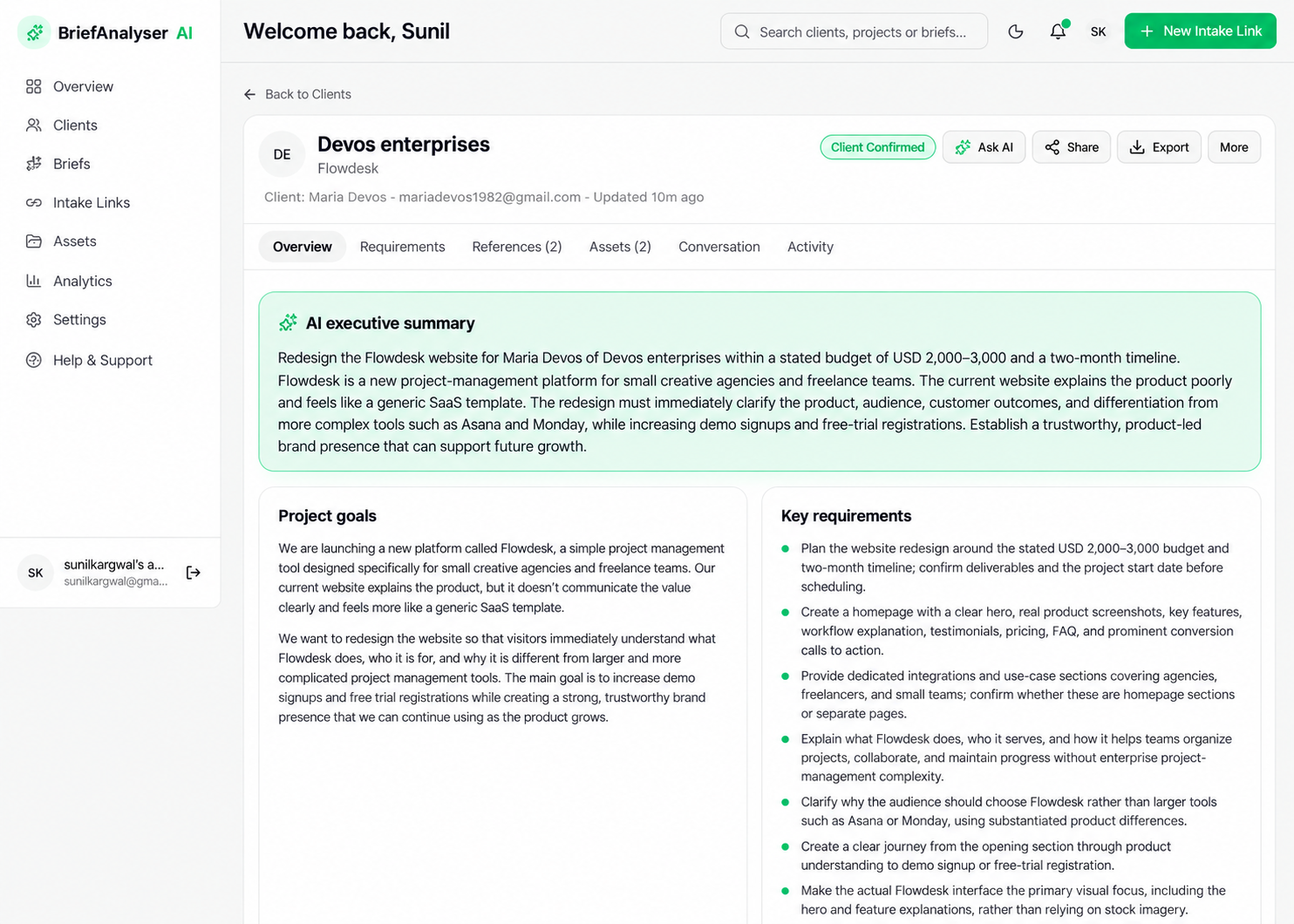
Task: Go to Assets in sidebar menu
Action: pyautogui.click(x=110, y=241)
